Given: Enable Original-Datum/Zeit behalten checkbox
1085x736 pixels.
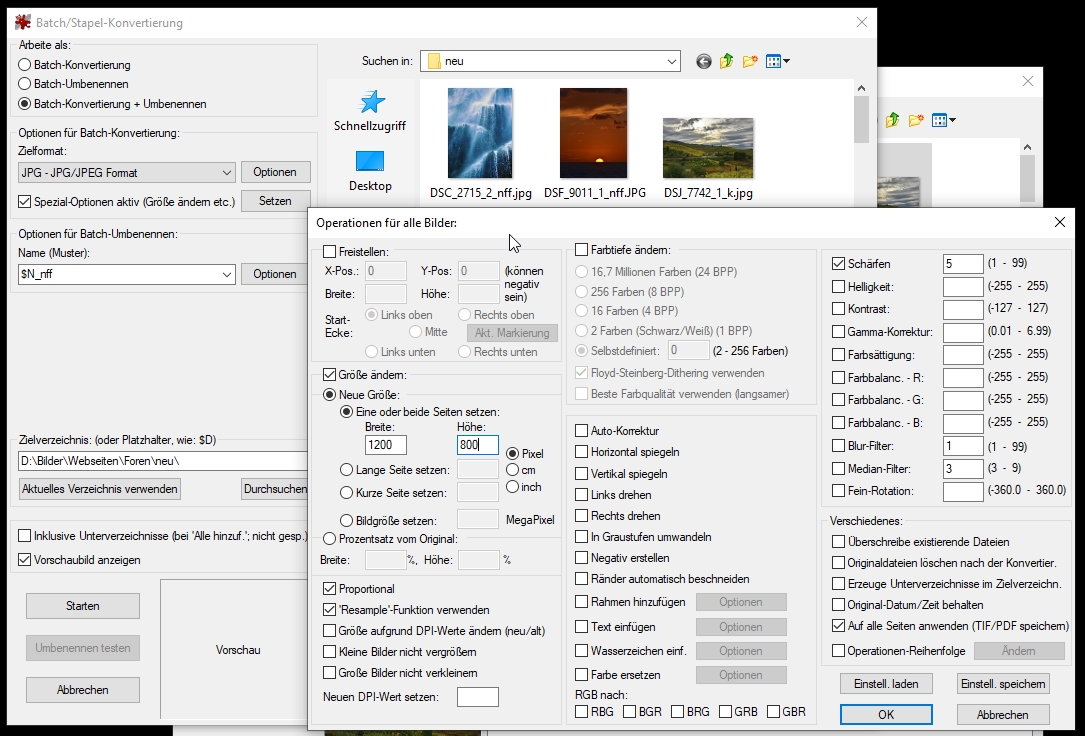Looking at the screenshot, I should [x=839, y=605].
